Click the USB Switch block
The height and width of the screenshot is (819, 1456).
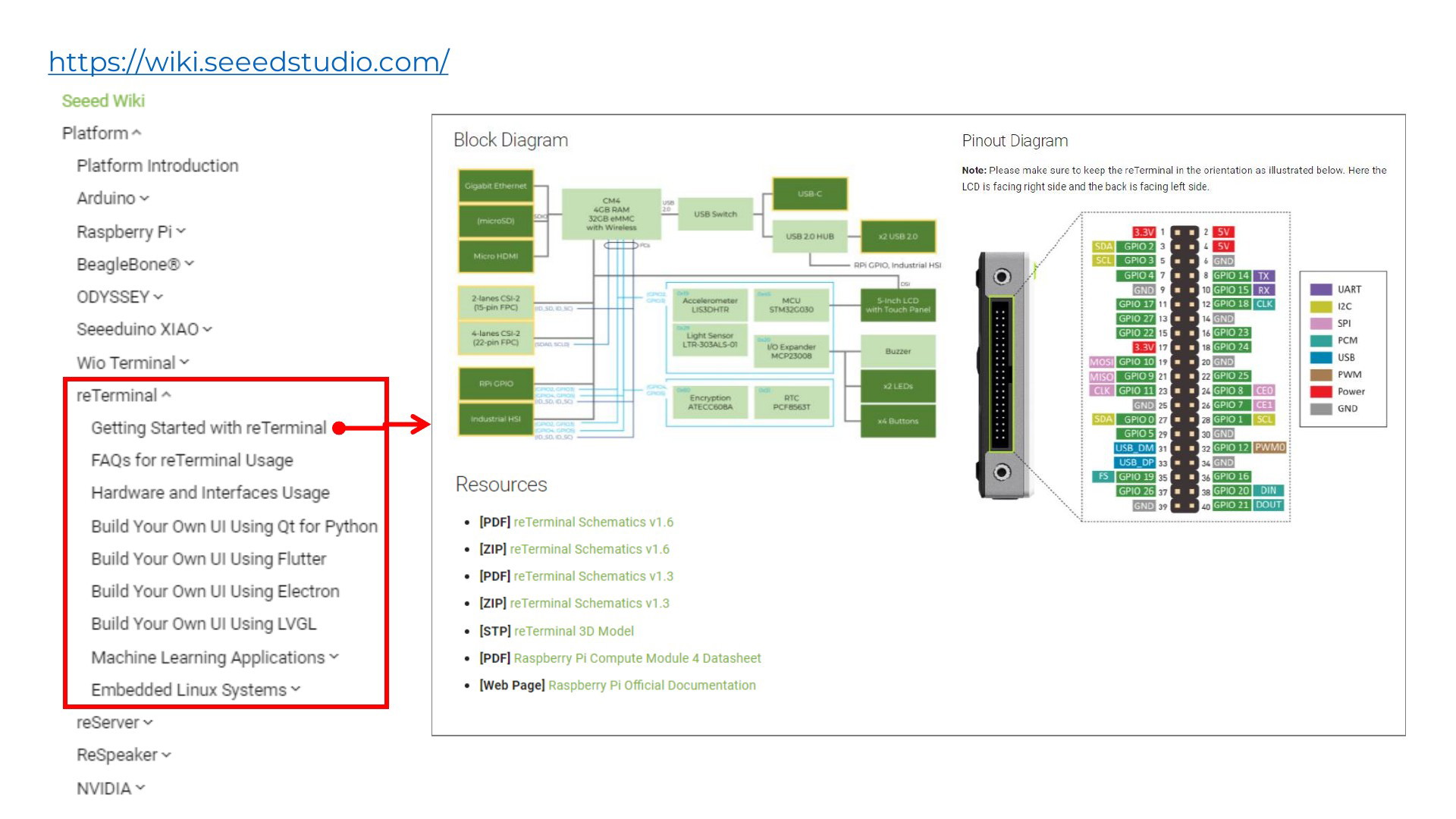(715, 214)
